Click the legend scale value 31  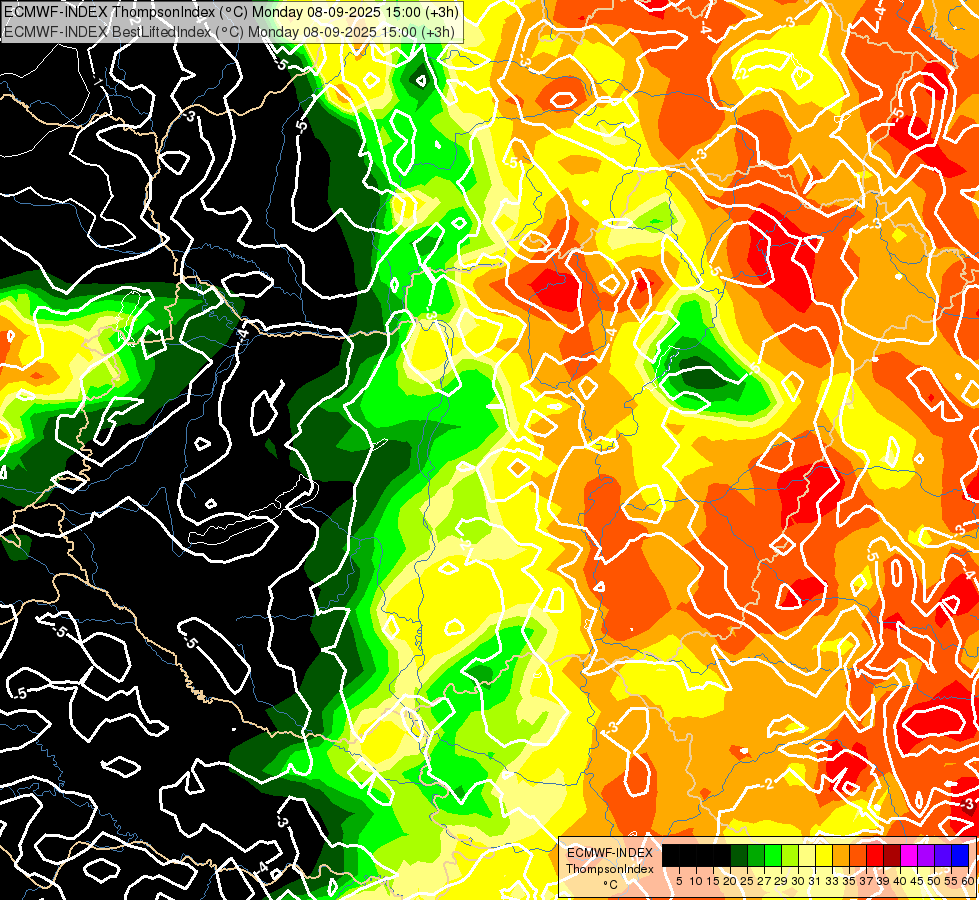pyautogui.click(x=815, y=881)
